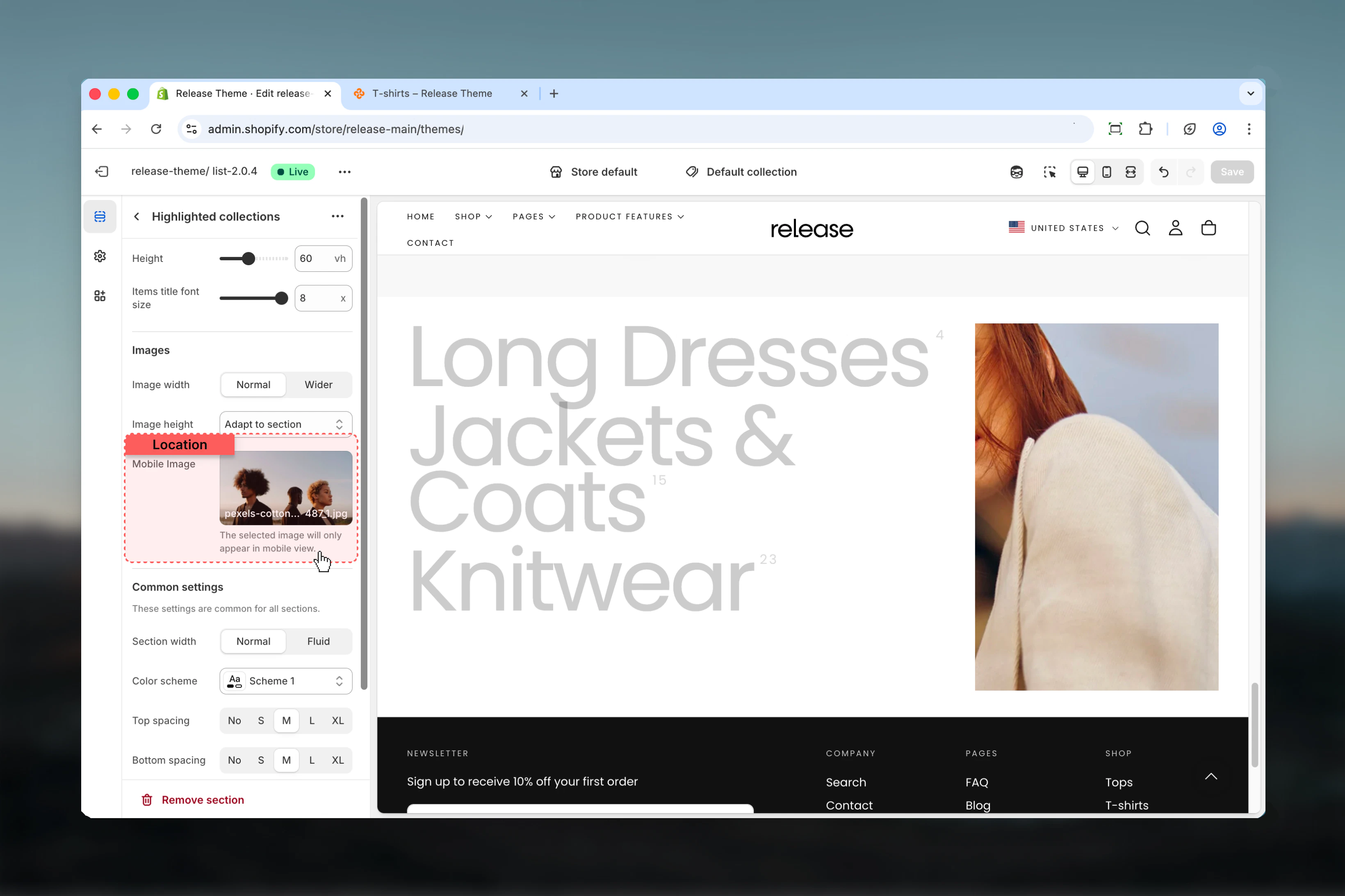Set Section width to Fluid
Viewport: 1345px width, 896px height.
coord(318,641)
